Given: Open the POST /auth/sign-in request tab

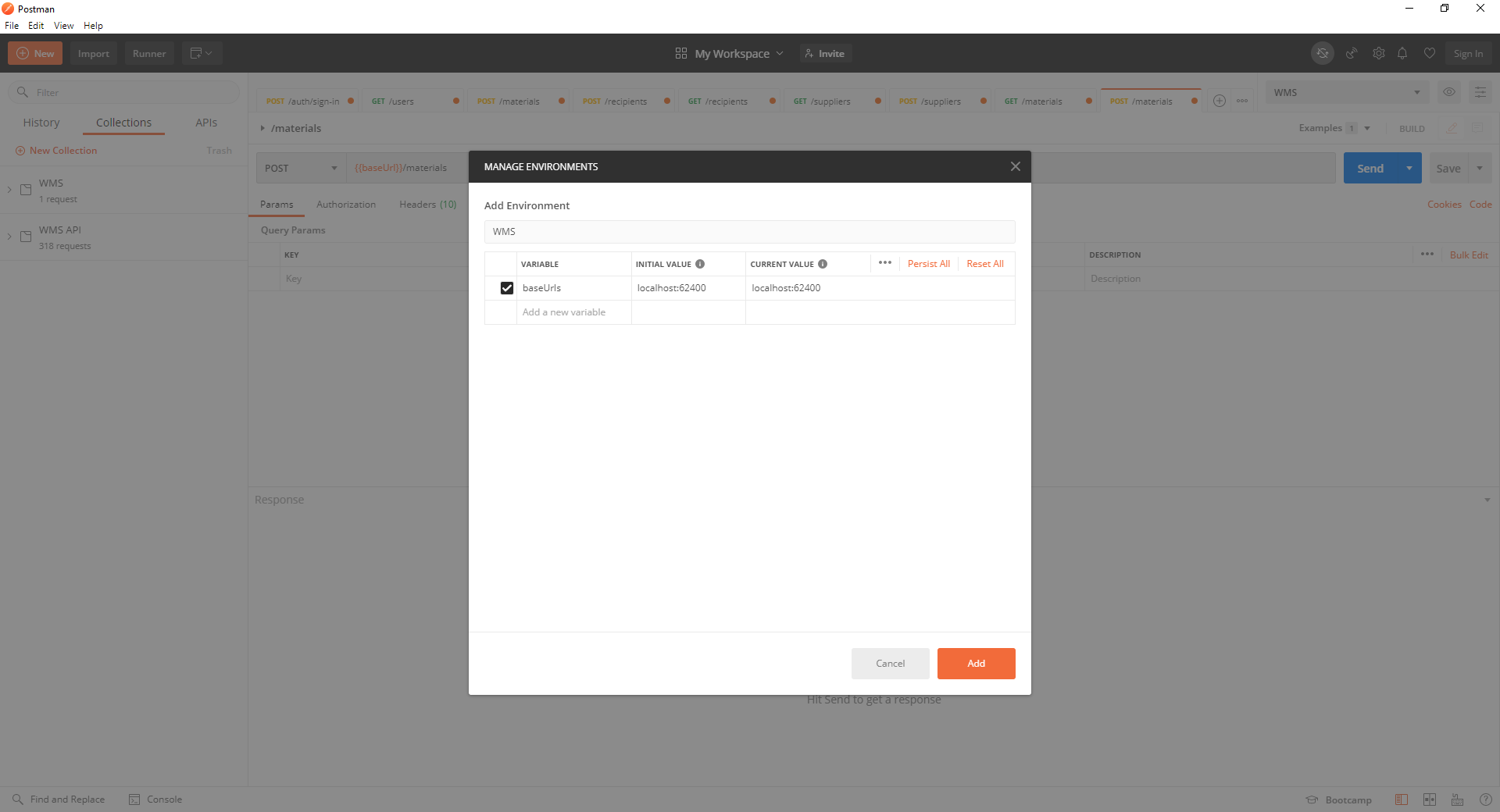Looking at the screenshot, I should tap(309, 101).
